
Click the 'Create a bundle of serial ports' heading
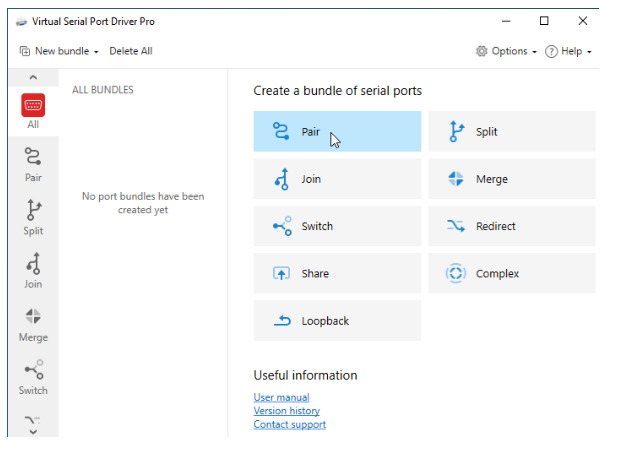coord(338,90)
